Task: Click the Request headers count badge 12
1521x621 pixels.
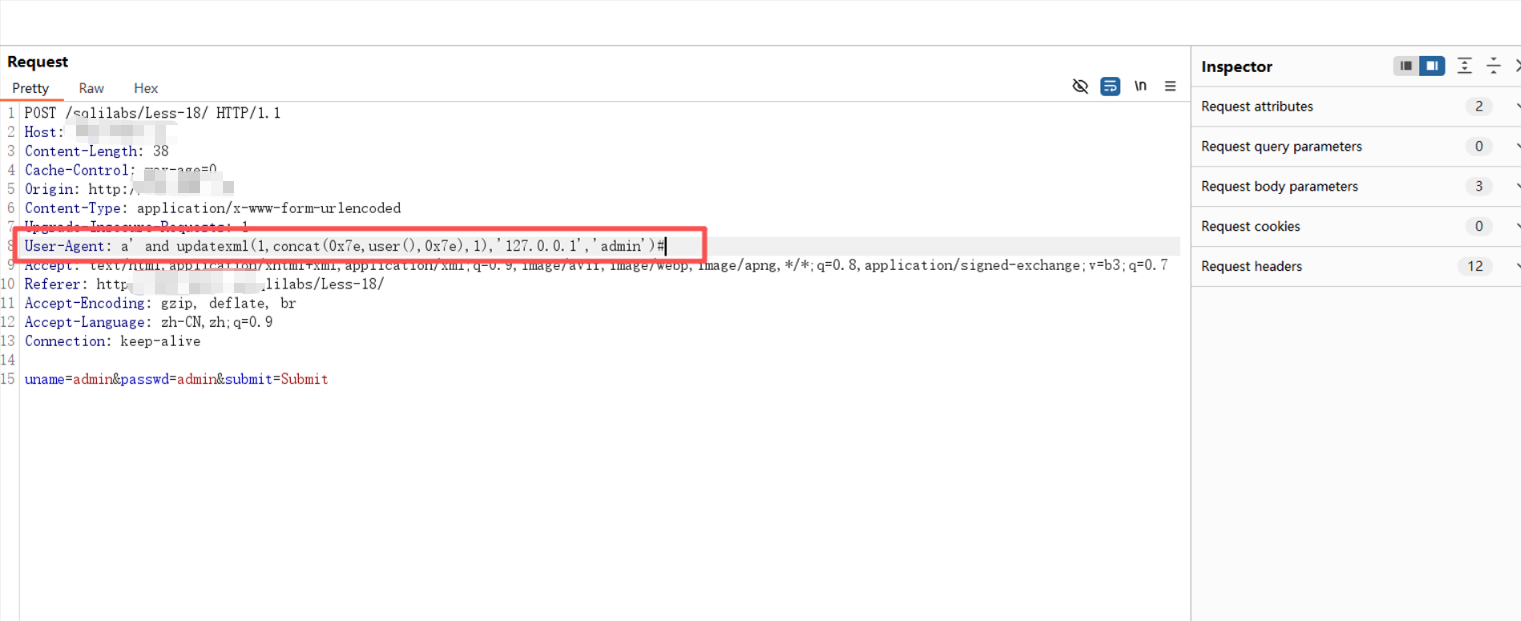Action: tap(1475, 266)
